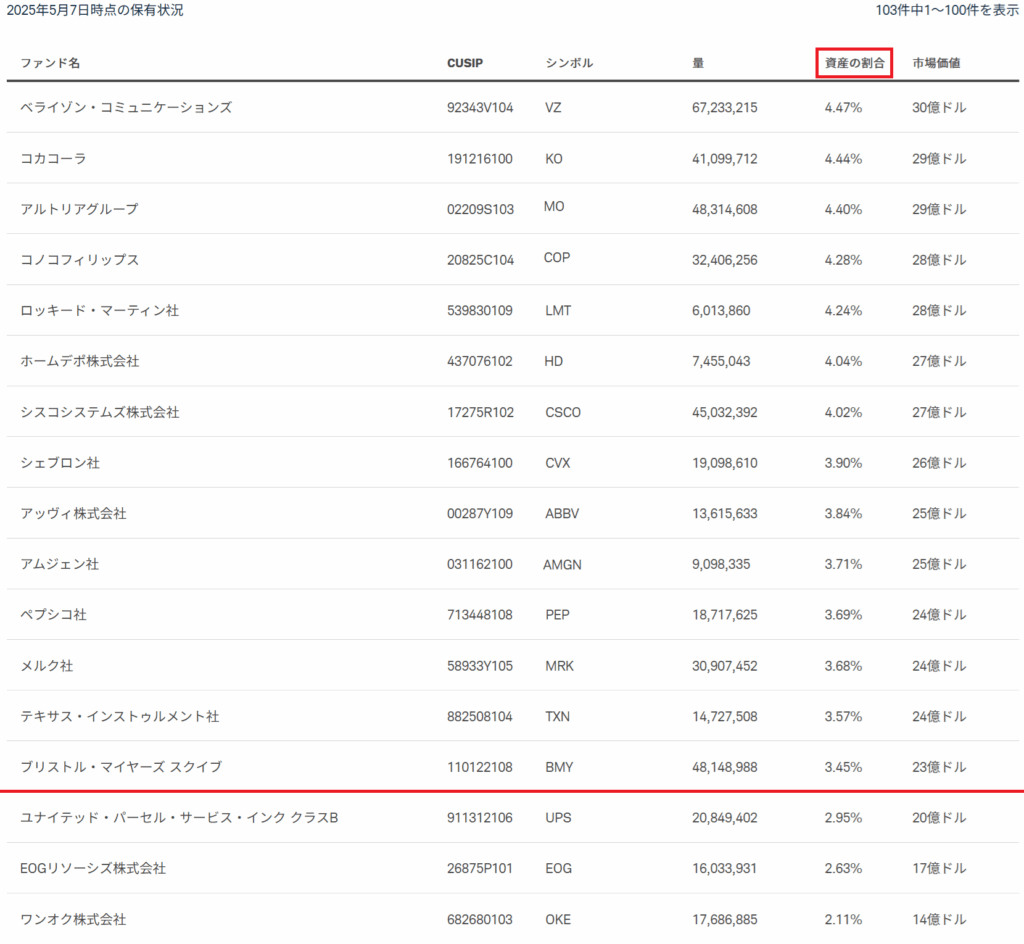
Task: Select the CUSIP value 437076102
Action: tap(480, 361)
